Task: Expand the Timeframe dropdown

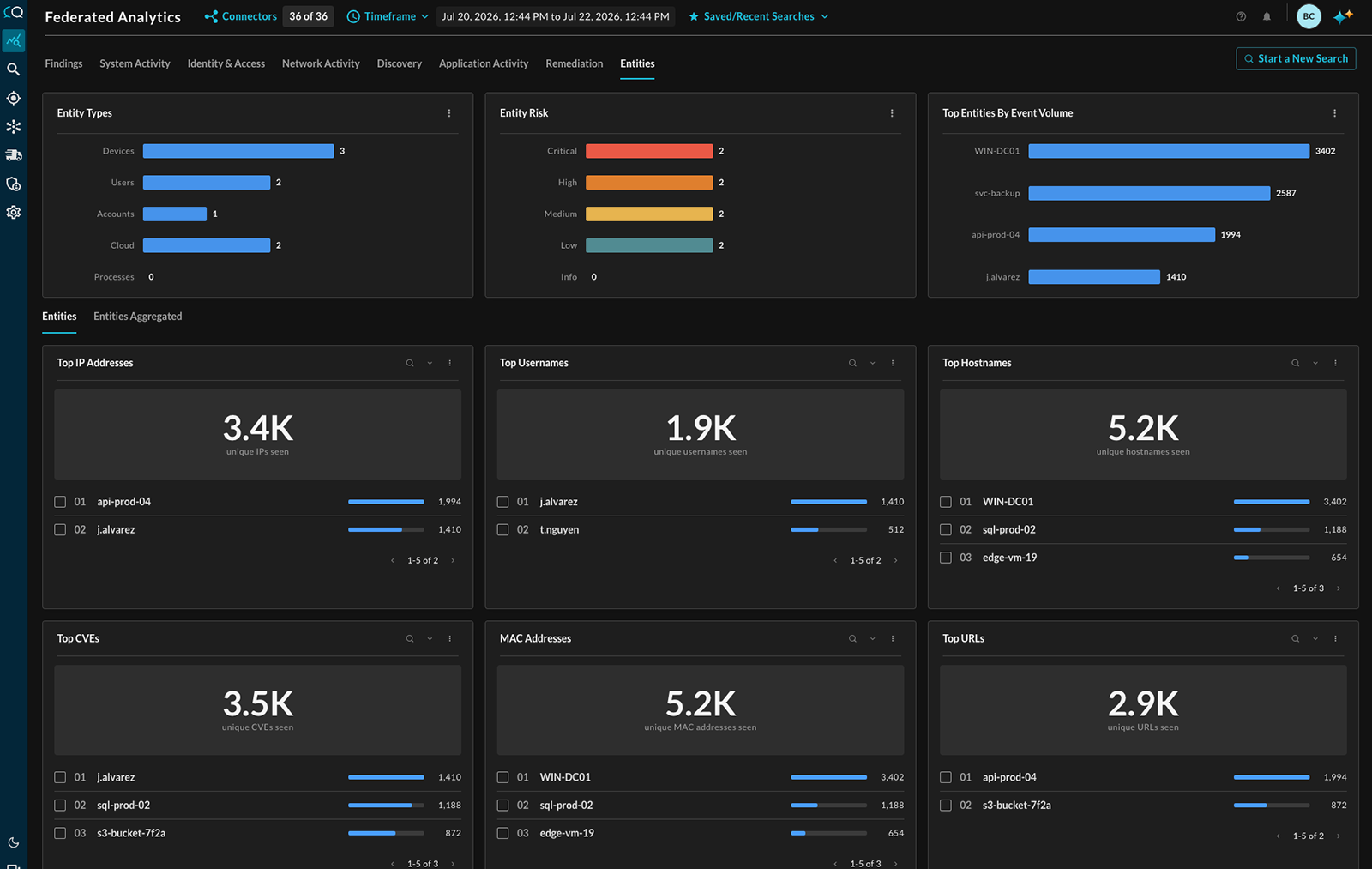Action: point(388,16)
